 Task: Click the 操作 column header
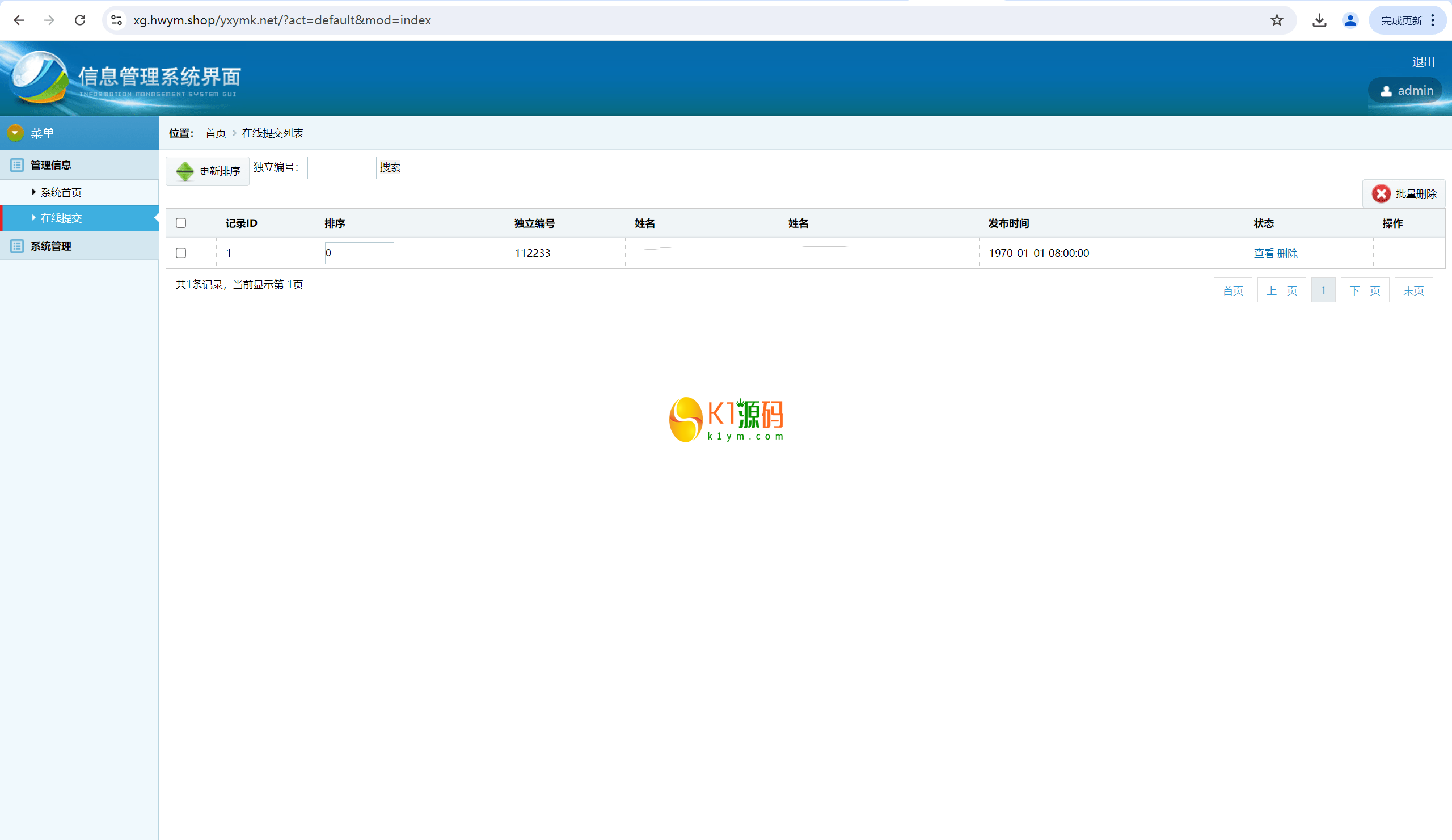point(1392,223)
